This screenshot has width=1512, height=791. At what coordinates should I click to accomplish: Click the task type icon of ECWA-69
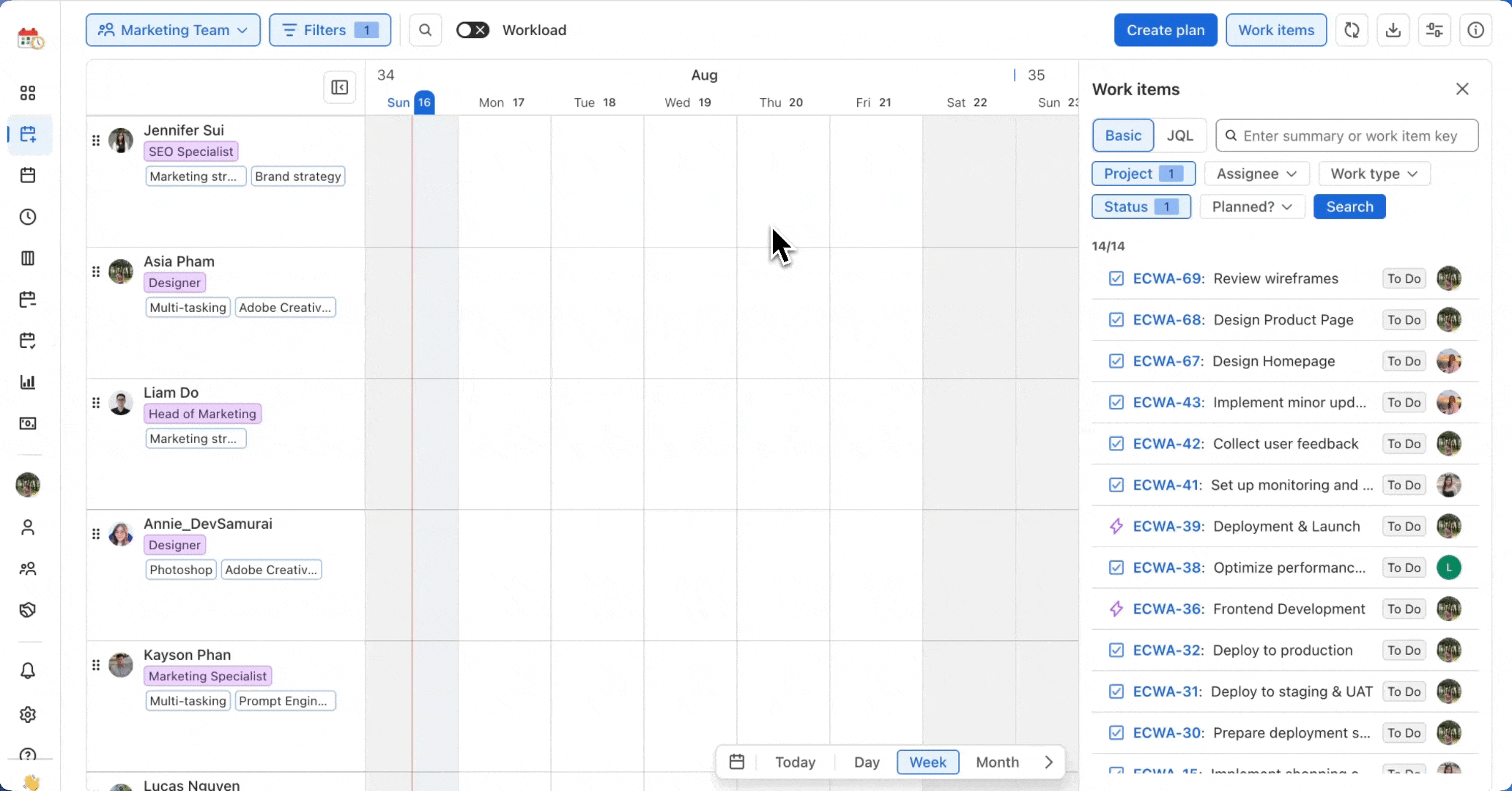click(1116, 278)
